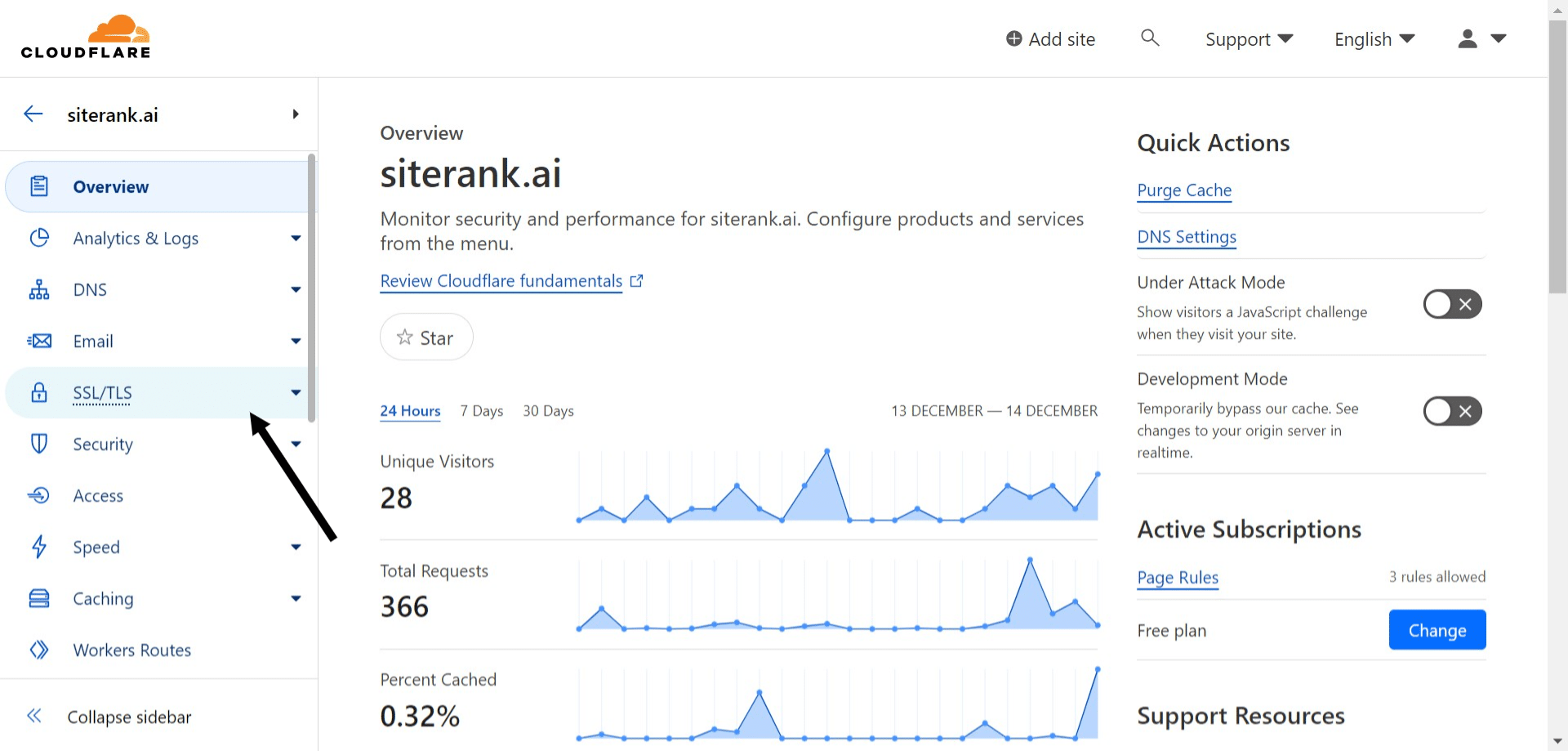Switch to the 7 Days tab
This screenshot has height=751, width=1568.
pos(481,411)
